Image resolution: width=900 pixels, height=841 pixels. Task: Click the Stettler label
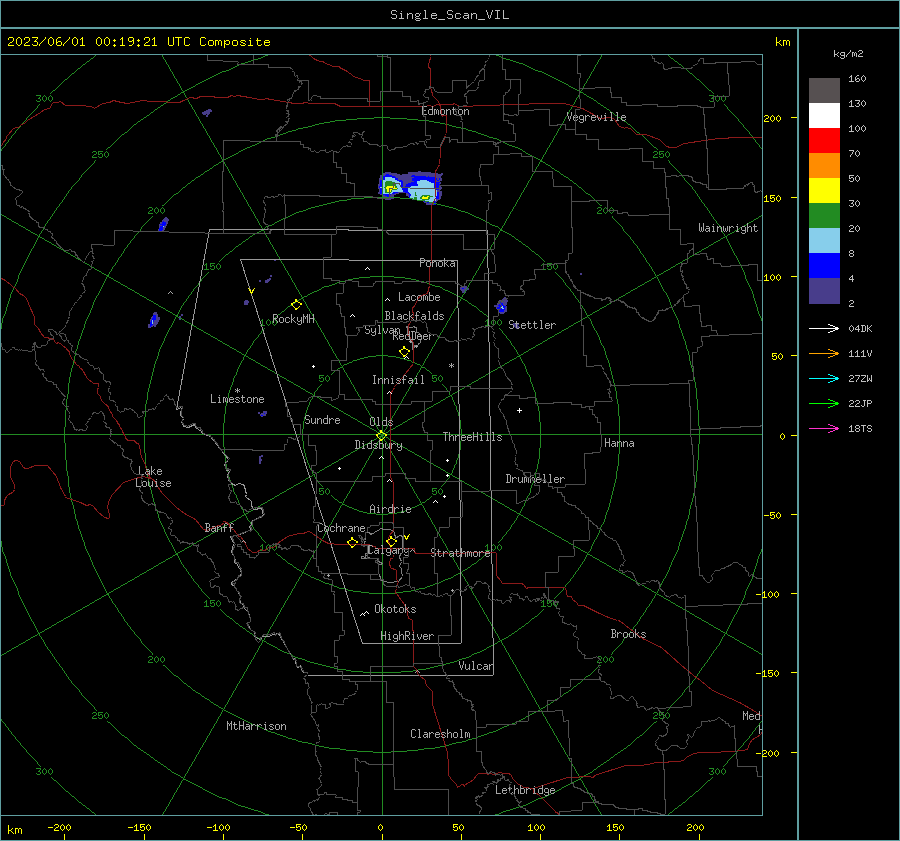(532, 325)
